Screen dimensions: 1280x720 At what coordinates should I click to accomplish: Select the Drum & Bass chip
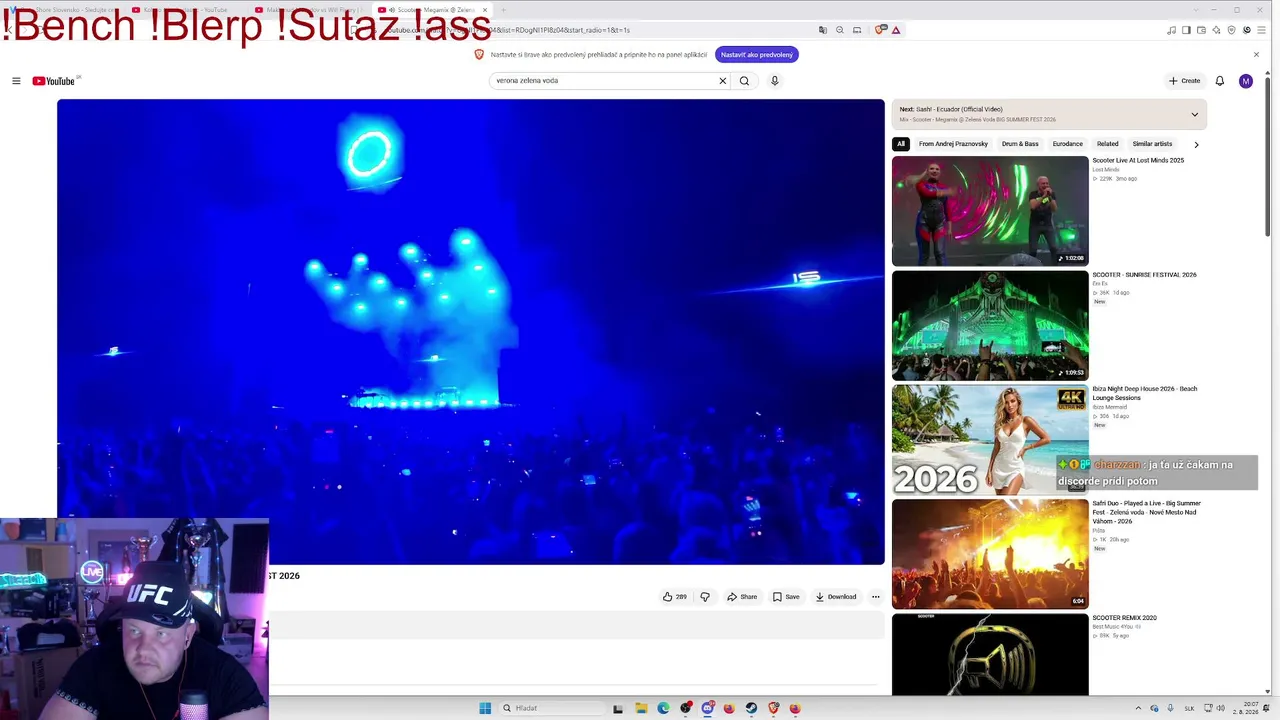[x=1020, y=144]
